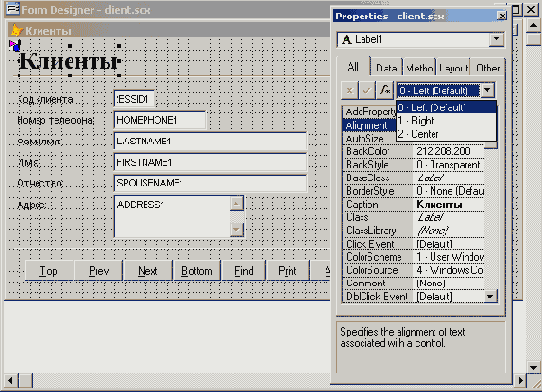Click the Next button
Viewport: 542px width, 392px height.
coord(148,271)
